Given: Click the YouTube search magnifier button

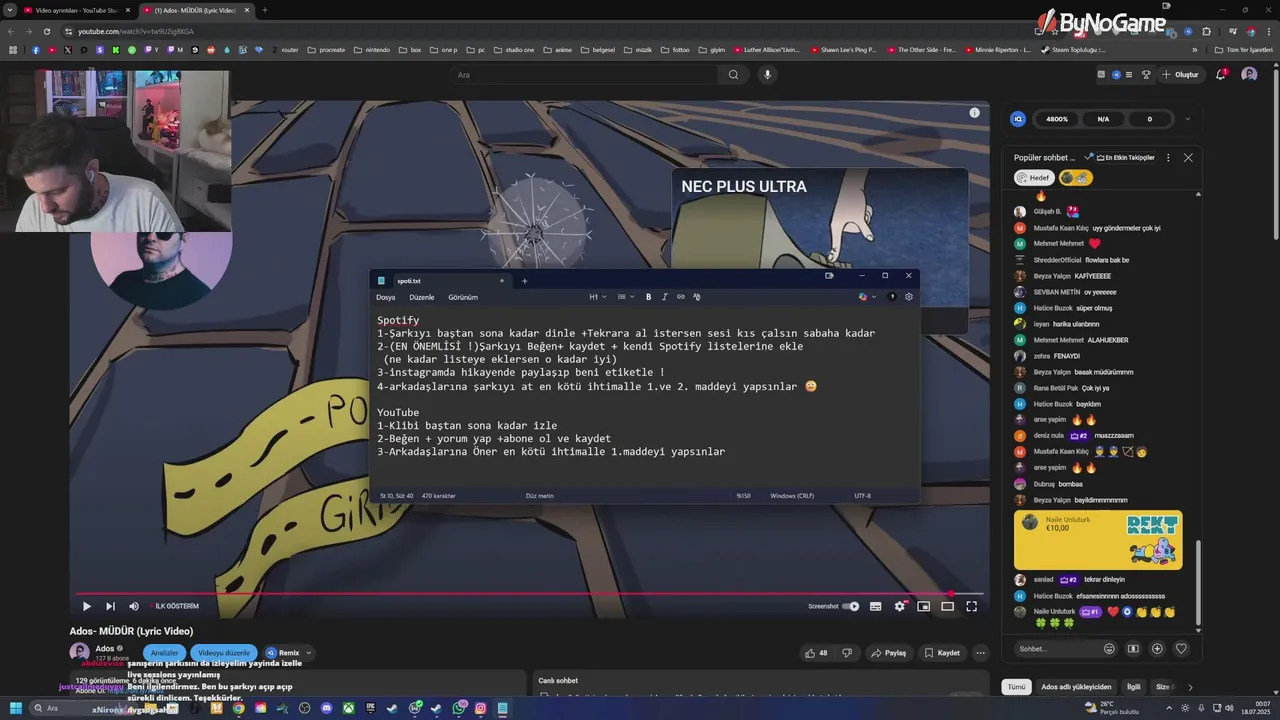Looking at the screenshot, I should (733, 75).
